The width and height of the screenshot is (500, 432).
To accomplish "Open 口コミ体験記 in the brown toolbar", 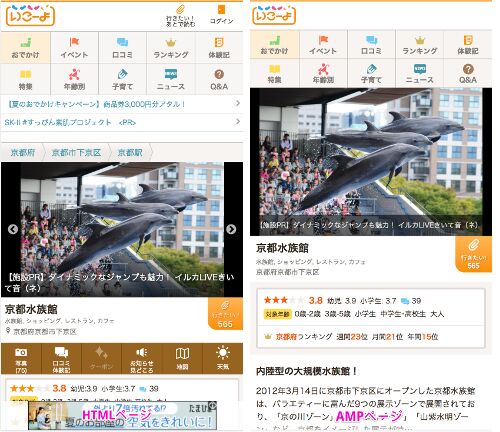I will click(61, 359).
